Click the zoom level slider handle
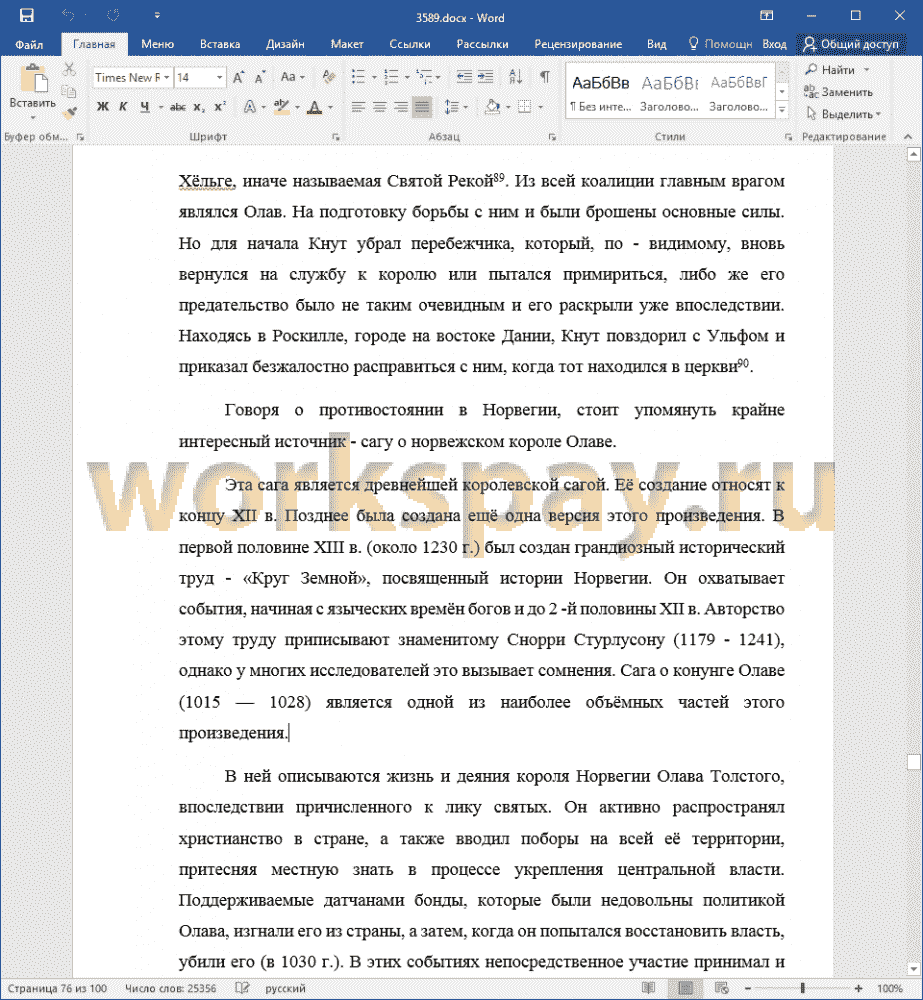Viewport: 923px width, 1000px height. pyautogui.click(x=802, y=988)
